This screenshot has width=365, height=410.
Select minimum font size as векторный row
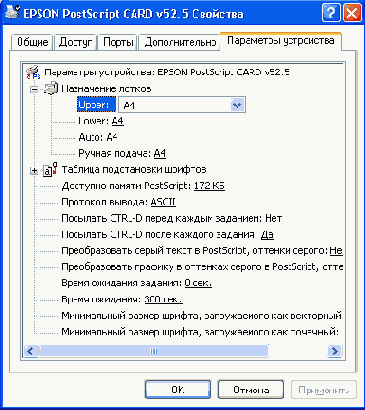(202, 316)
